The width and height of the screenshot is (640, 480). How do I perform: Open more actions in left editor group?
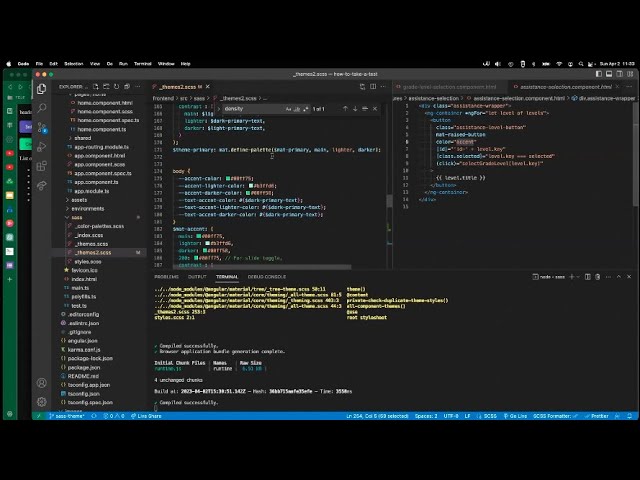383,87
